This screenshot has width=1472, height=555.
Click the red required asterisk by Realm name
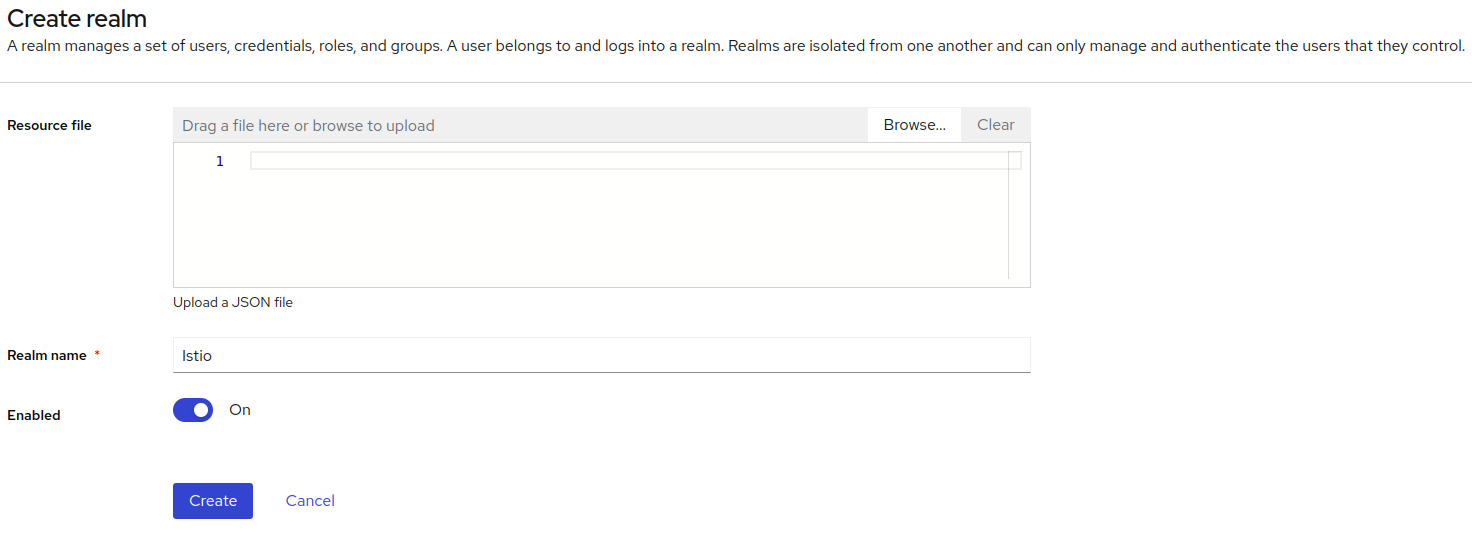pos(97,354)
